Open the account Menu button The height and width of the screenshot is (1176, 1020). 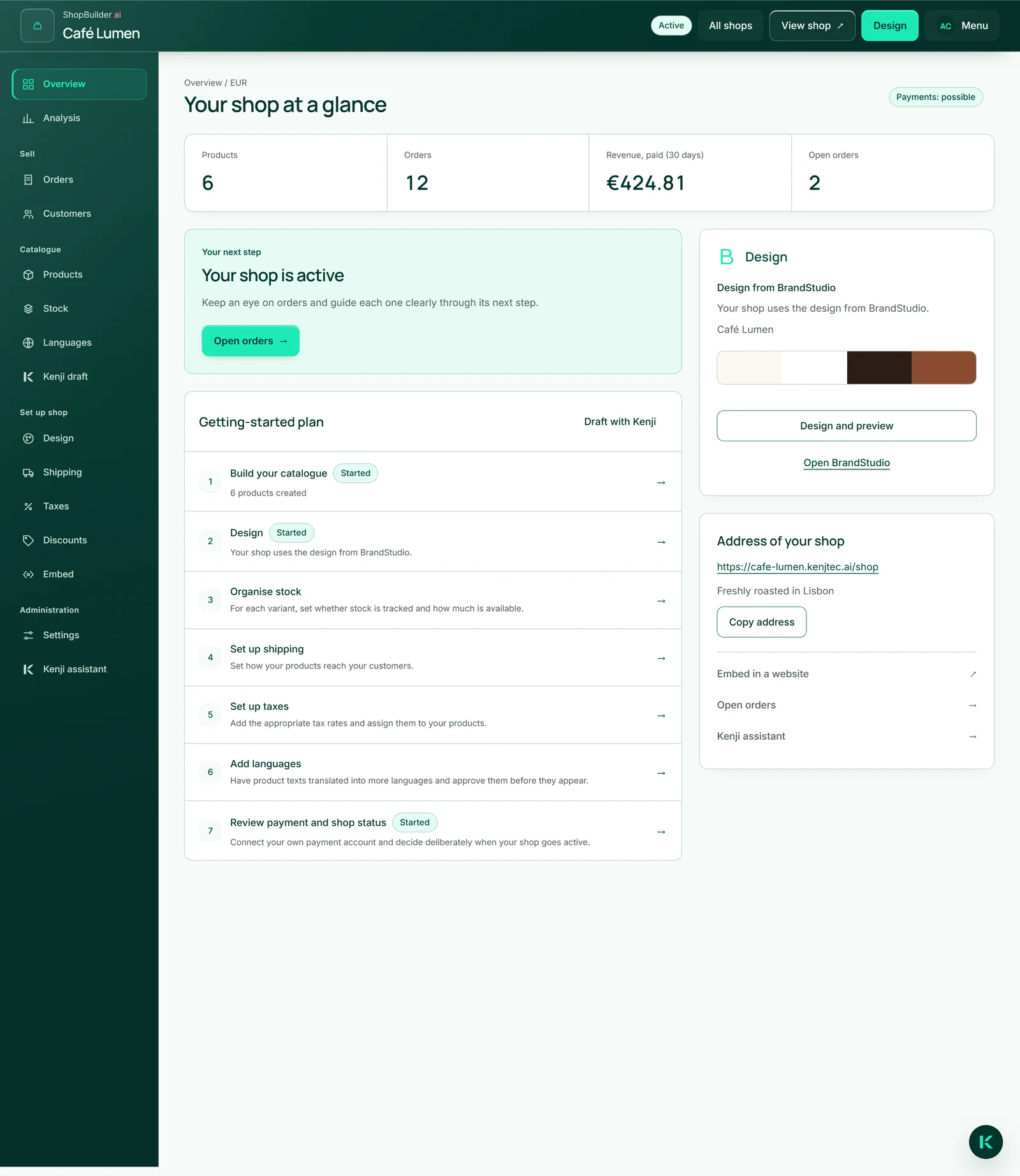coord(962,26)
